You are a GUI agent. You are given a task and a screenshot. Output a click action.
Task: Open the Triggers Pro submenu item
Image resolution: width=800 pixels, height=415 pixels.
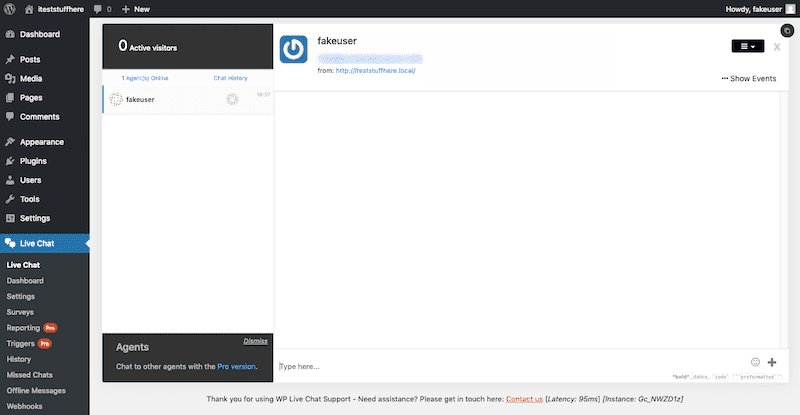point(29,344)
